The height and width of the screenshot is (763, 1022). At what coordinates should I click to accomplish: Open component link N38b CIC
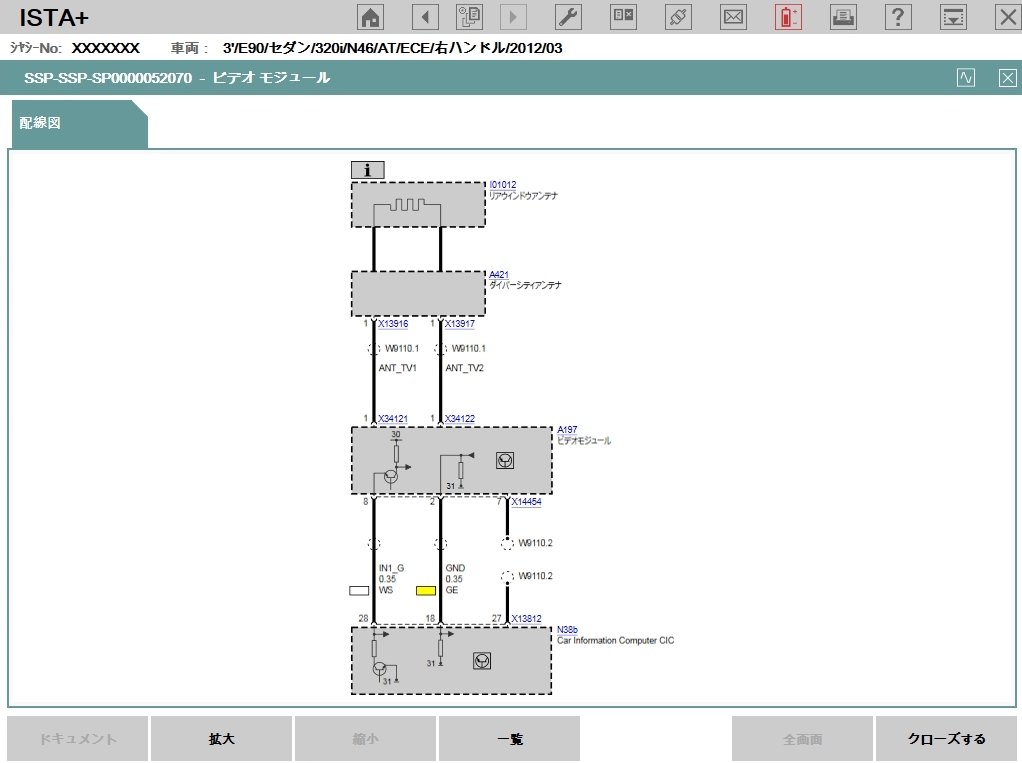coord(567,629)
